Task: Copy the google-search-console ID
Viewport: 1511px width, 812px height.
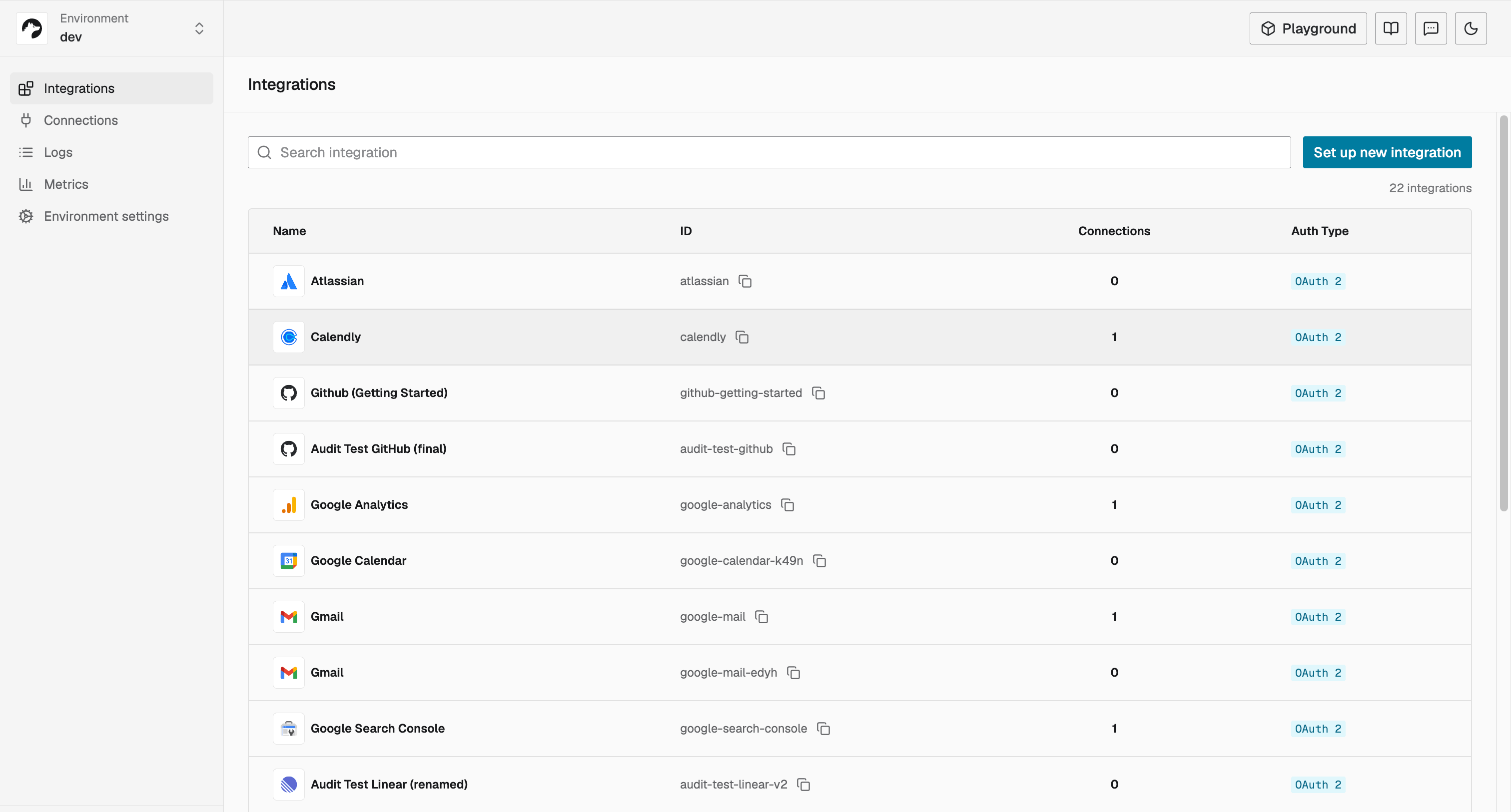Action: 823,729
